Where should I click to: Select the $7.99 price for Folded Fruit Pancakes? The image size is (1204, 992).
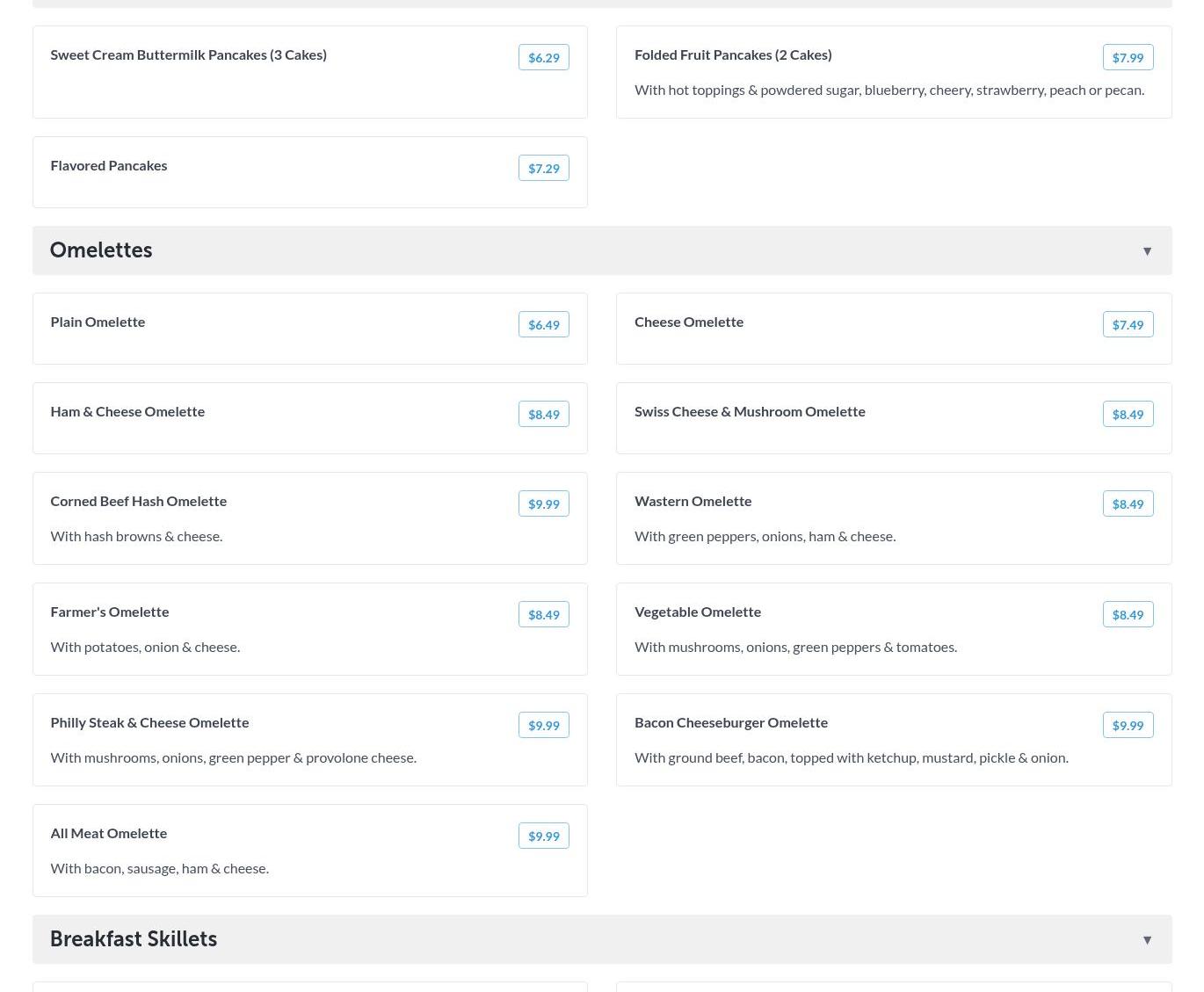click(x=1128, y=57)
